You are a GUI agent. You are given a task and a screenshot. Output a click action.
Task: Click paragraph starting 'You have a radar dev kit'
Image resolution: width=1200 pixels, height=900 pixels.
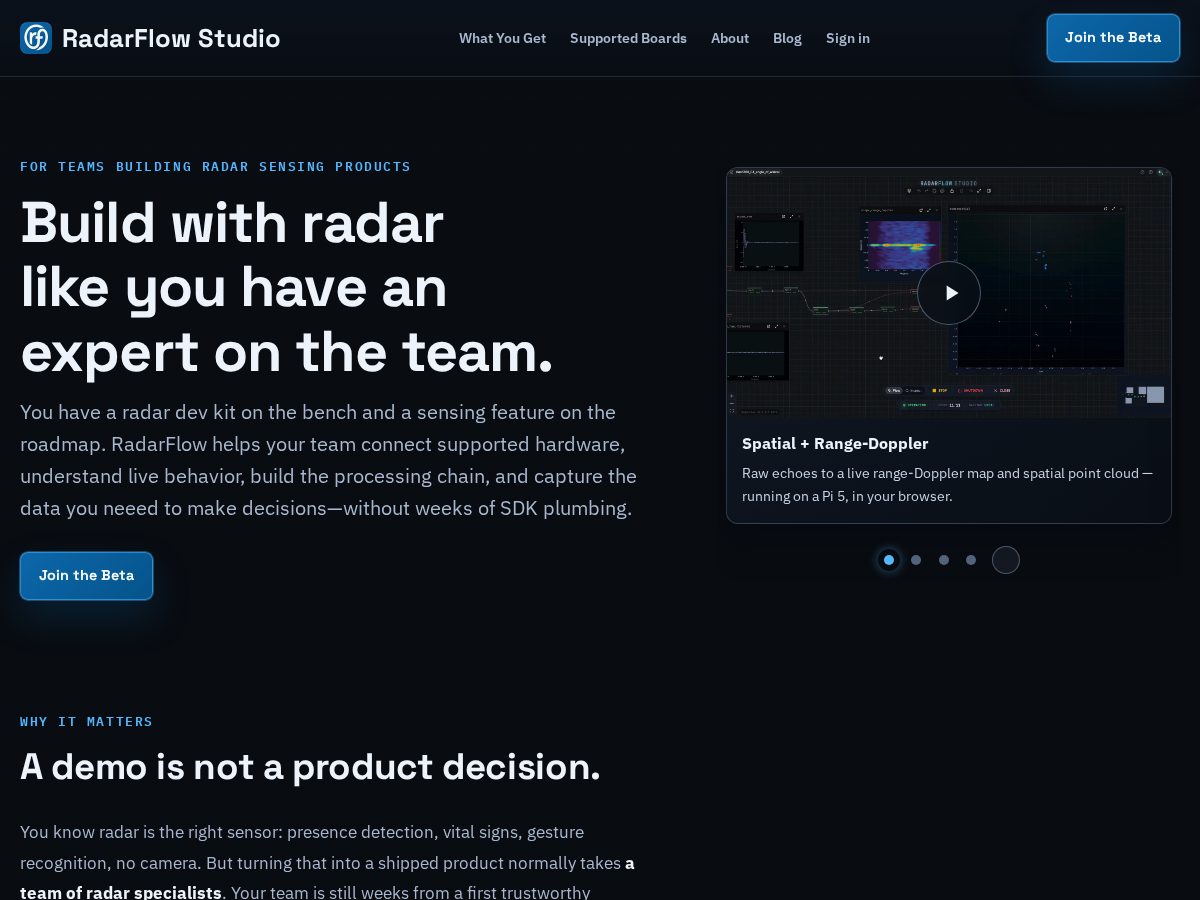pos(330,460)
